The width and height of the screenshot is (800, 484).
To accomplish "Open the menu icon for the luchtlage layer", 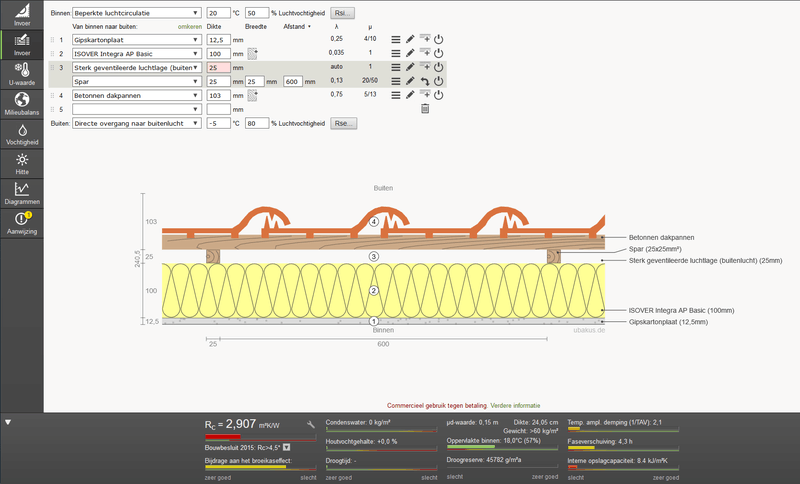I will click(x=395, y=67).
